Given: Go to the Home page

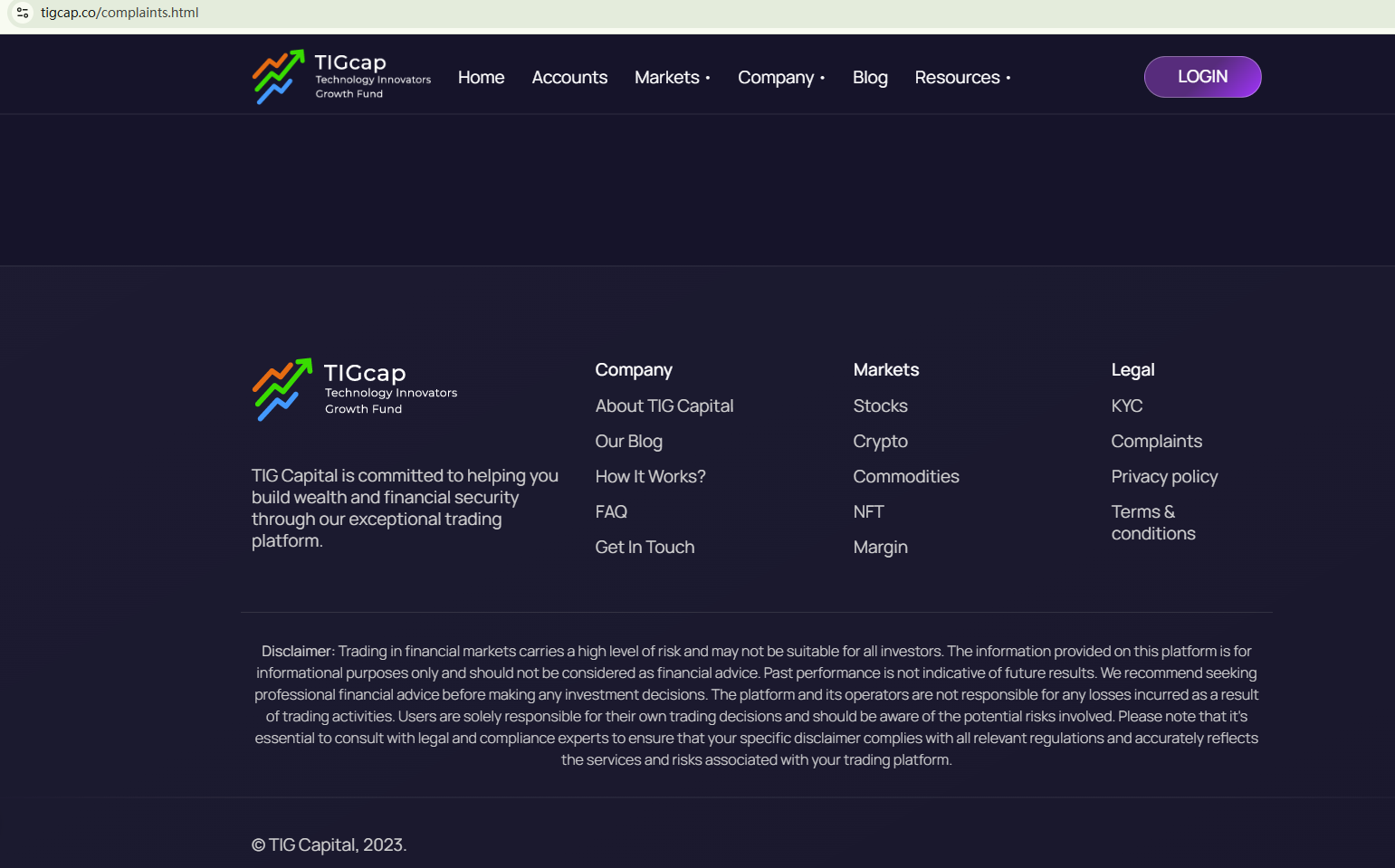Looking at the screenshot, I should coord(481,78).
